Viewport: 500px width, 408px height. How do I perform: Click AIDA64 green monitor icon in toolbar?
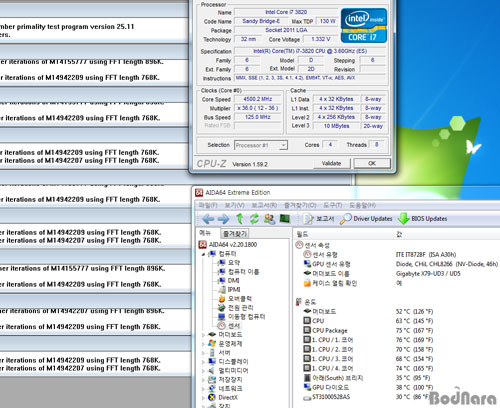coord(285,219)
